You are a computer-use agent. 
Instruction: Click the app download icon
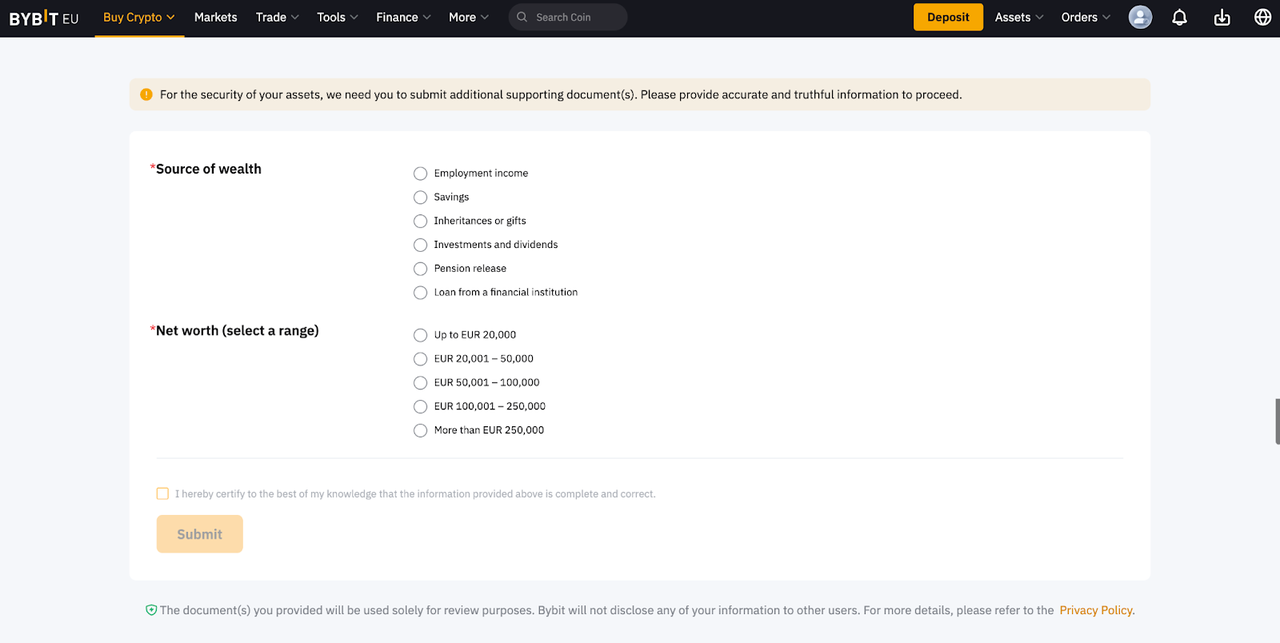point(1221,17)
